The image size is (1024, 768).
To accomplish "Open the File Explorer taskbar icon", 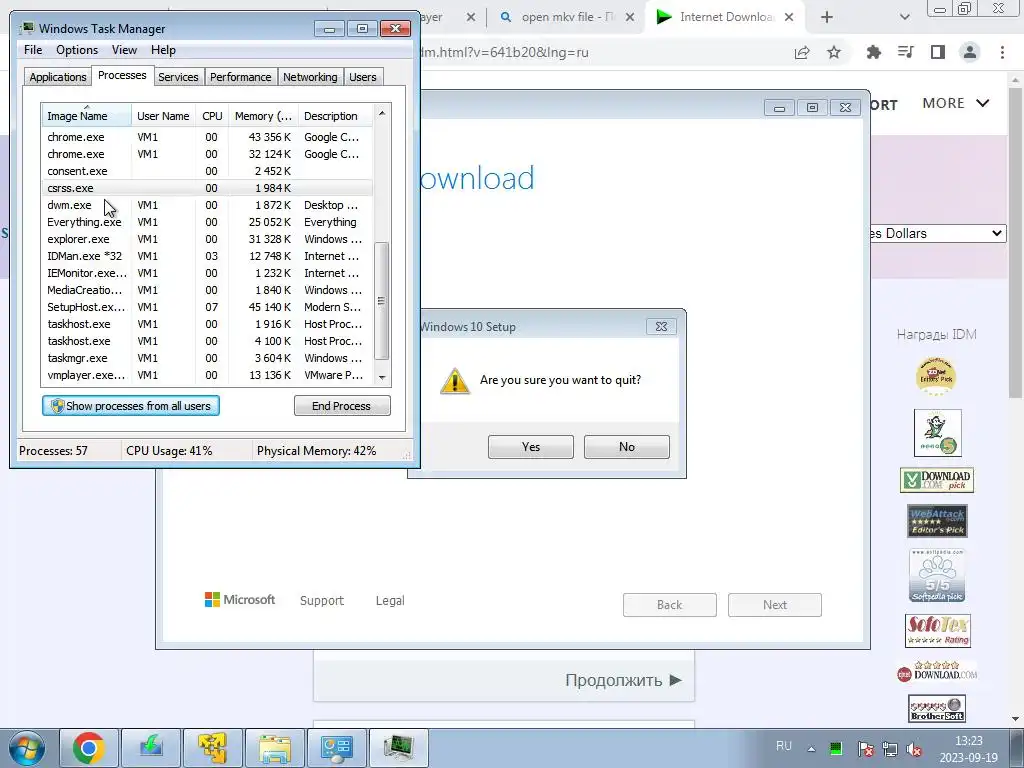I will click(275, 748).
